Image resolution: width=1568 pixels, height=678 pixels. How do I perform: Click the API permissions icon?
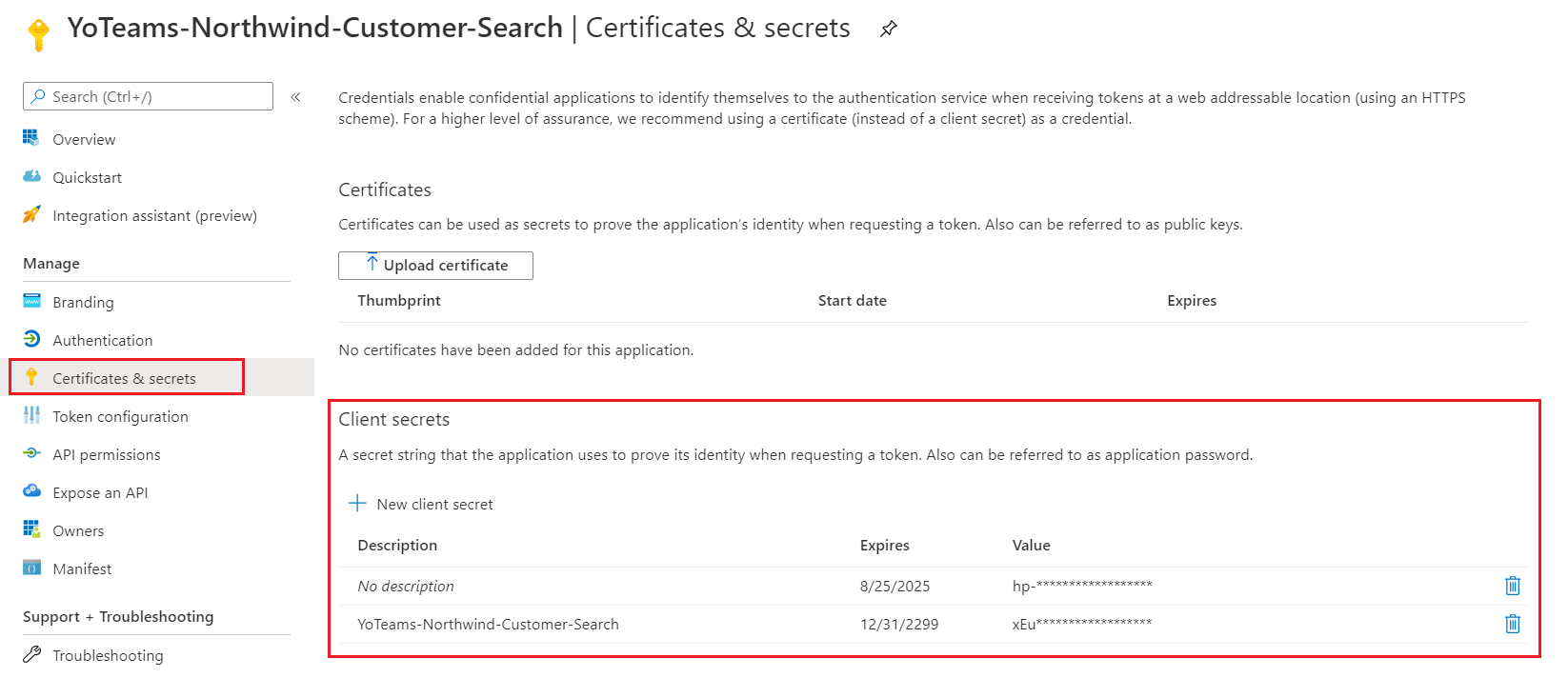[x=32, y=453]
